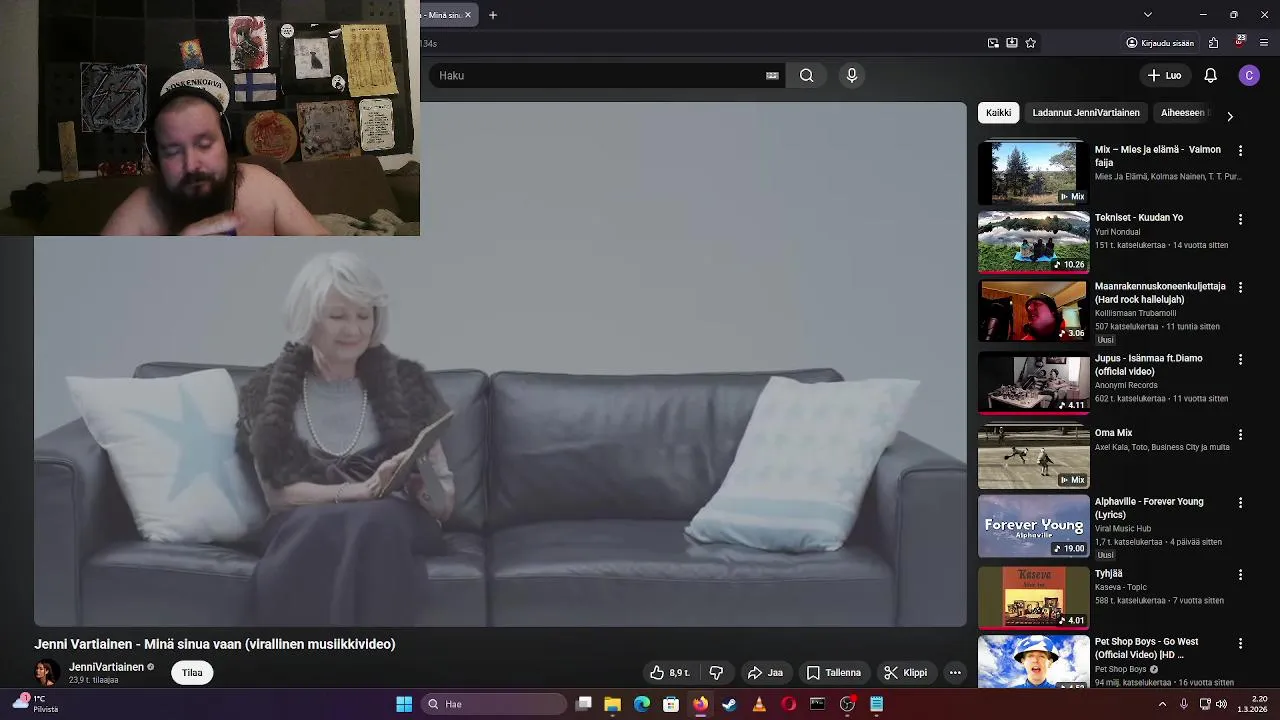This screenshot has height=720, width=1280.
Task: Click Pet Shop Boys - Go West title
Action: point(1146,648)
